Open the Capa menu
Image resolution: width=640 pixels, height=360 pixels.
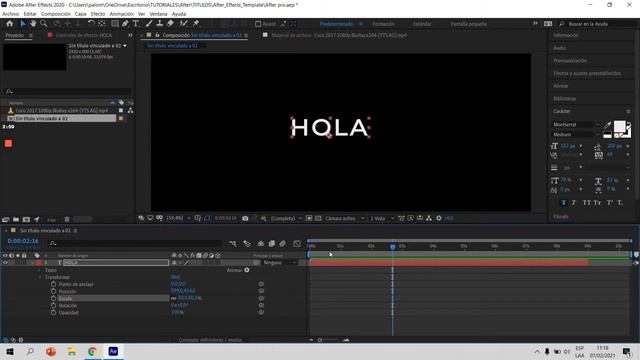pyautogui.click(x=80, y=14)
